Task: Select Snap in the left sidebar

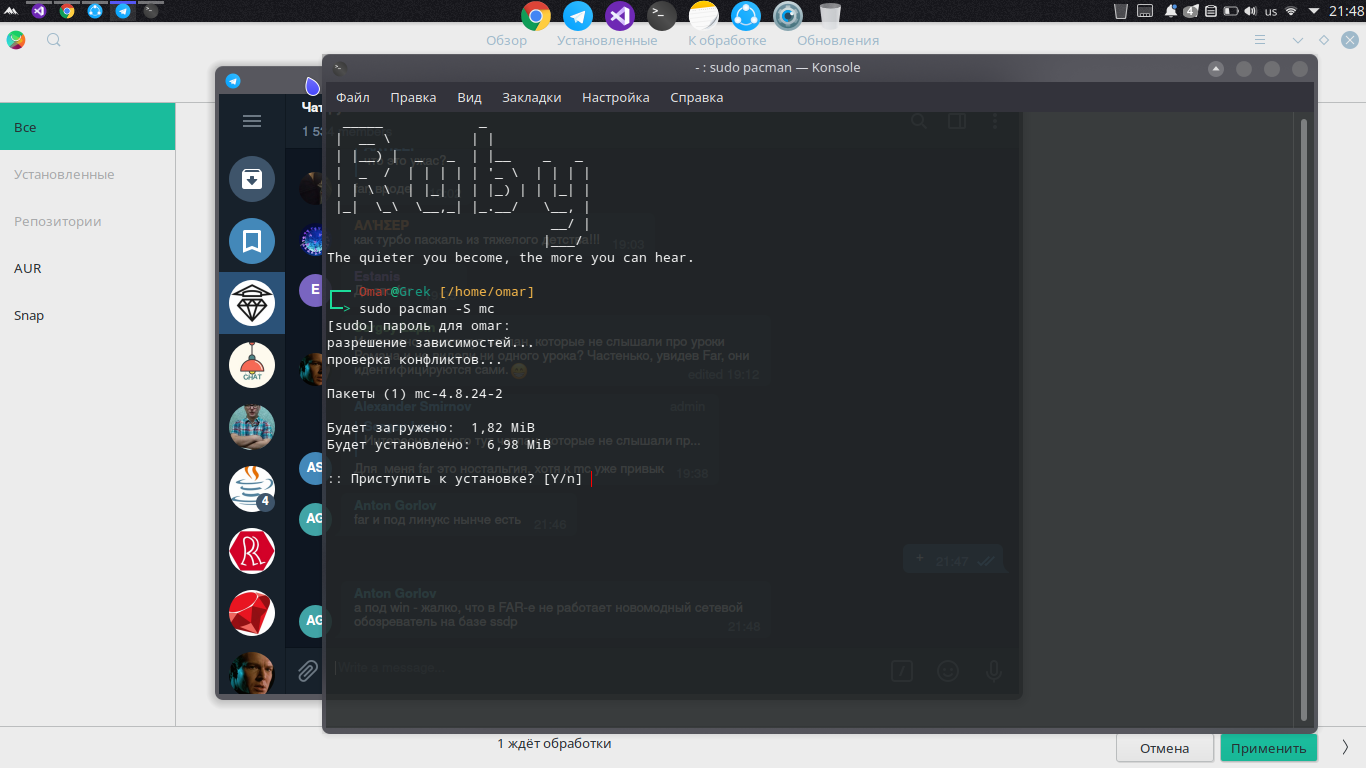Action: coord(87,315)
